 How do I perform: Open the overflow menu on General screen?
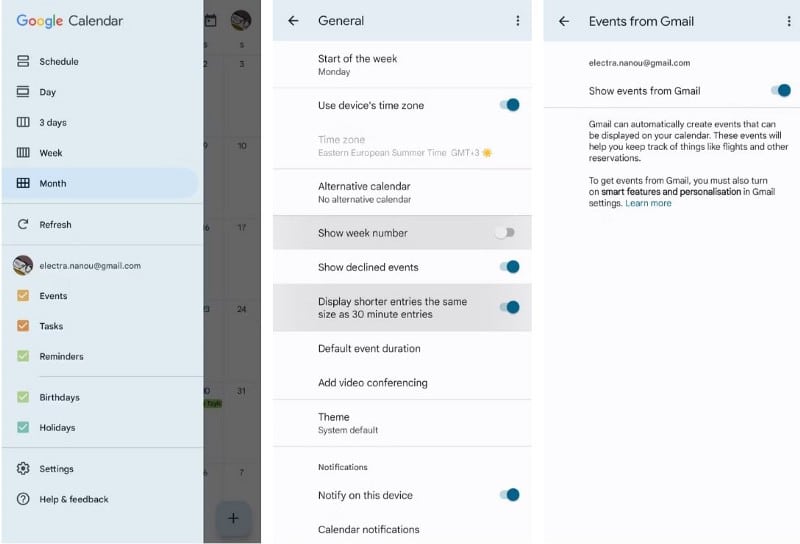(x=518, y=20)
